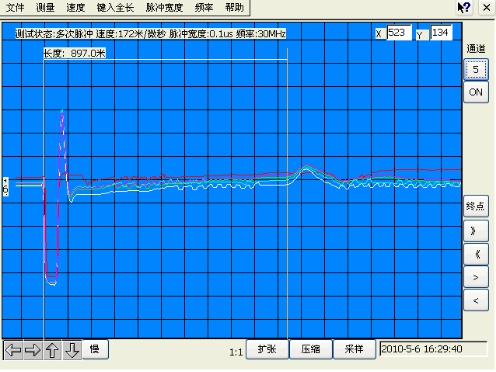Viewport: 496px width, 372px height.
Task: Open the 文件 menu
Action: pos(15,7)
